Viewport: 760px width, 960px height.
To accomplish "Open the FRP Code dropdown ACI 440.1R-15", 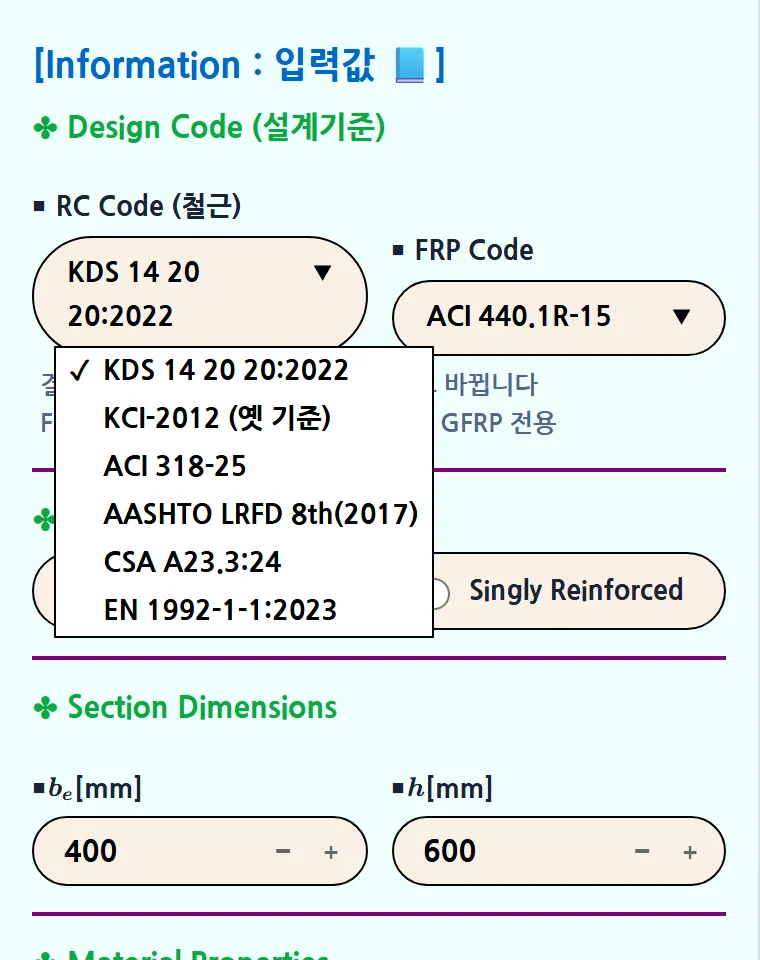I will (x=559, y=317).
